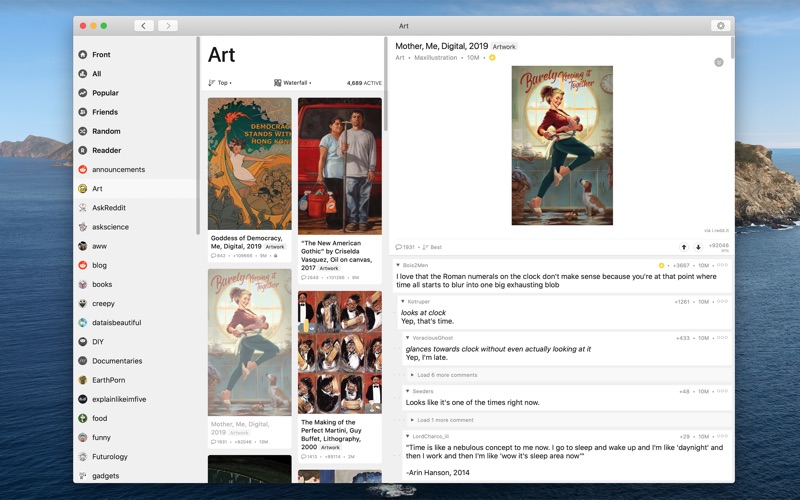800x500 pixels.
Task: Open the Top sort dropdown
Action: [220, 83]
